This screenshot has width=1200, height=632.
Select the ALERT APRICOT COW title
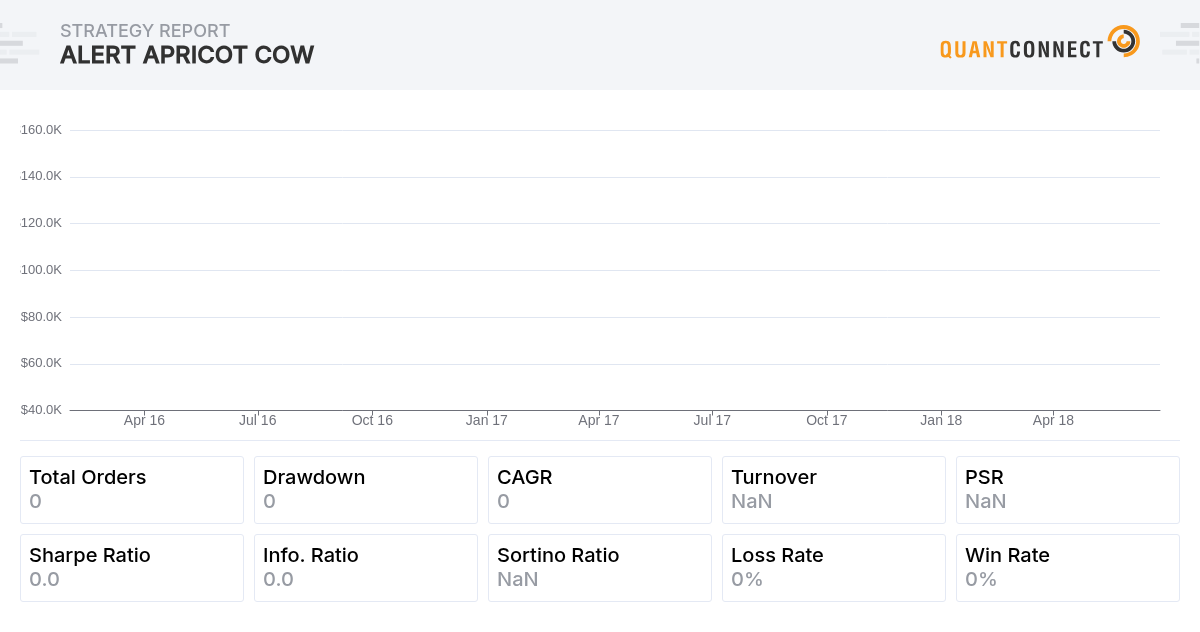(x=187, y=55)
